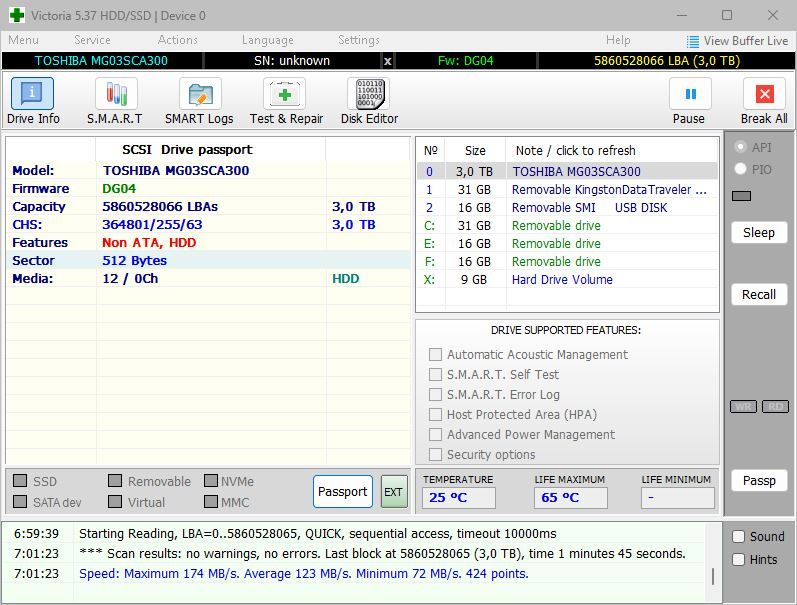Select the F: 16 GB Removable drive

coord(567,261)
